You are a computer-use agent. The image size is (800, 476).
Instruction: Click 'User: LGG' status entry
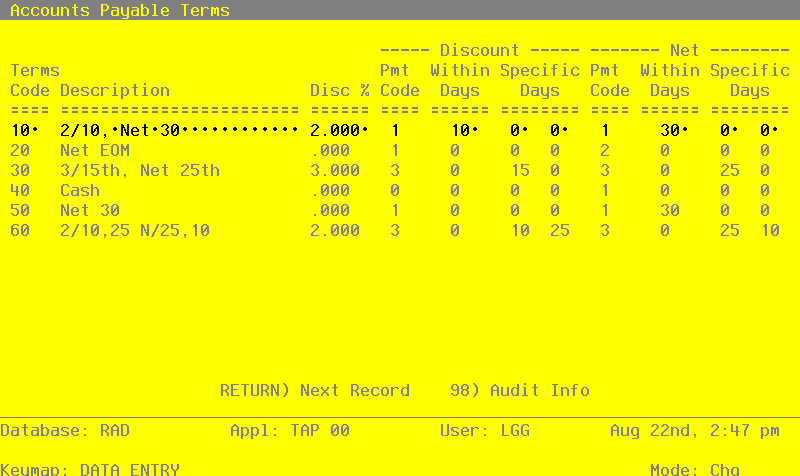[485, 431]
